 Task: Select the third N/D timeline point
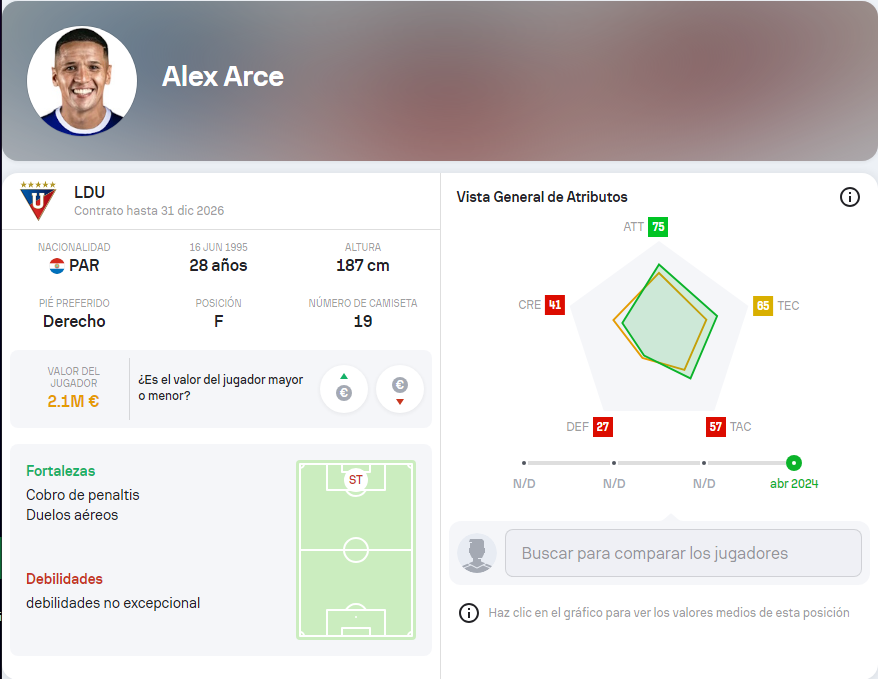[x=704, y=463]
